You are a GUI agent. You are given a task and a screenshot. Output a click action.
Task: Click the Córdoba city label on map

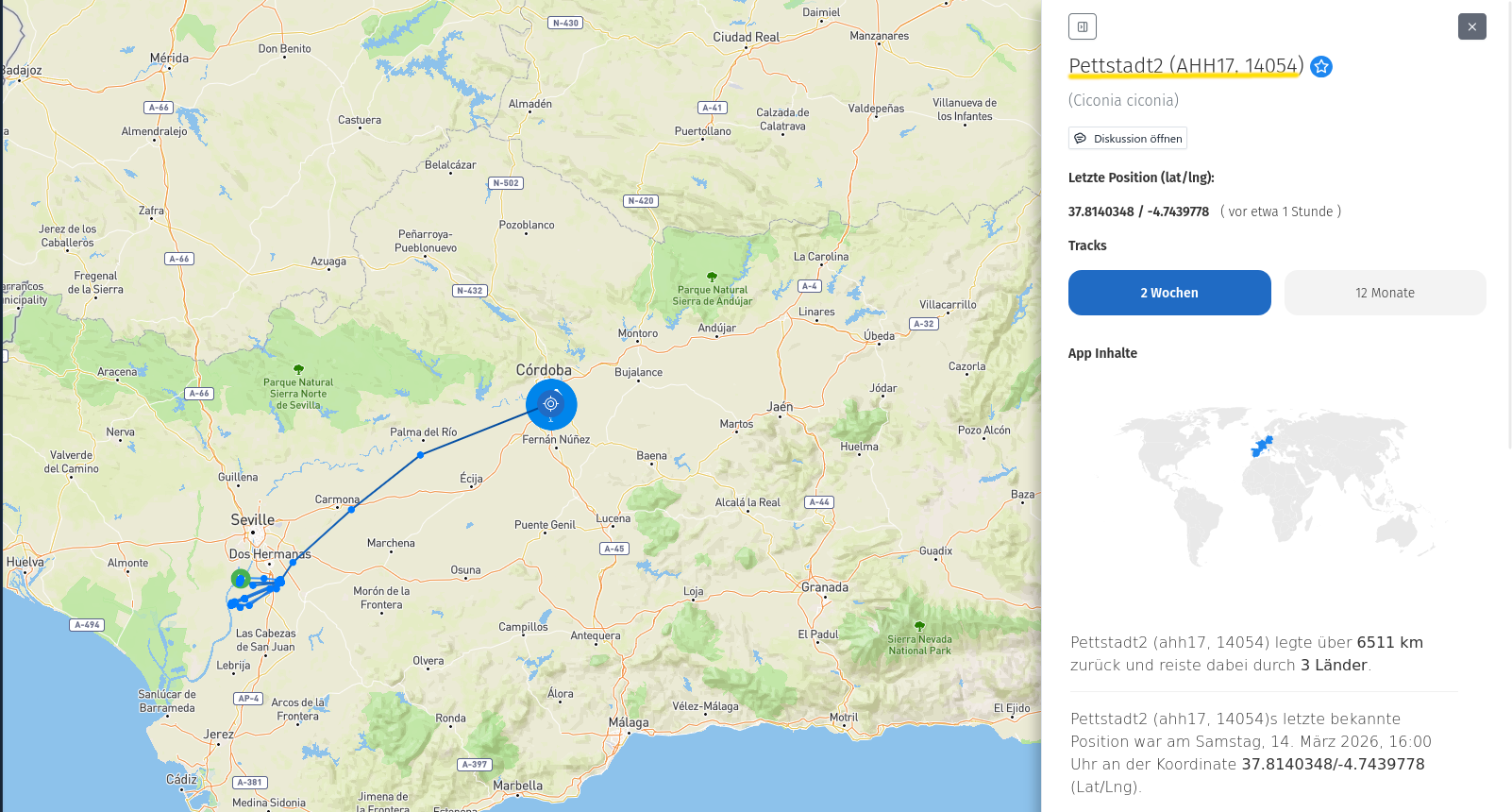point(544,370)
